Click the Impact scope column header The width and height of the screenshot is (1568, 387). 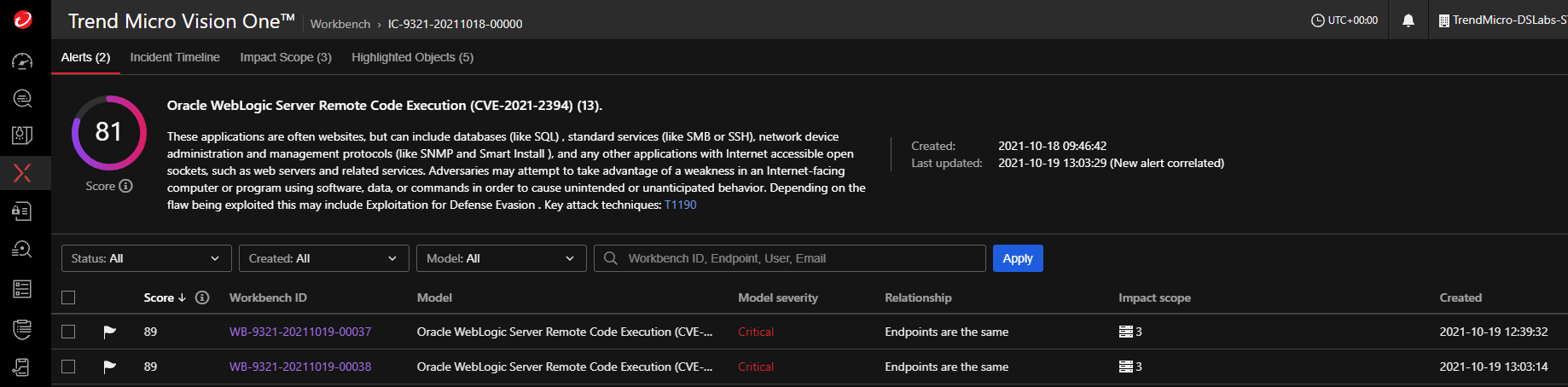coord(1154,297)
